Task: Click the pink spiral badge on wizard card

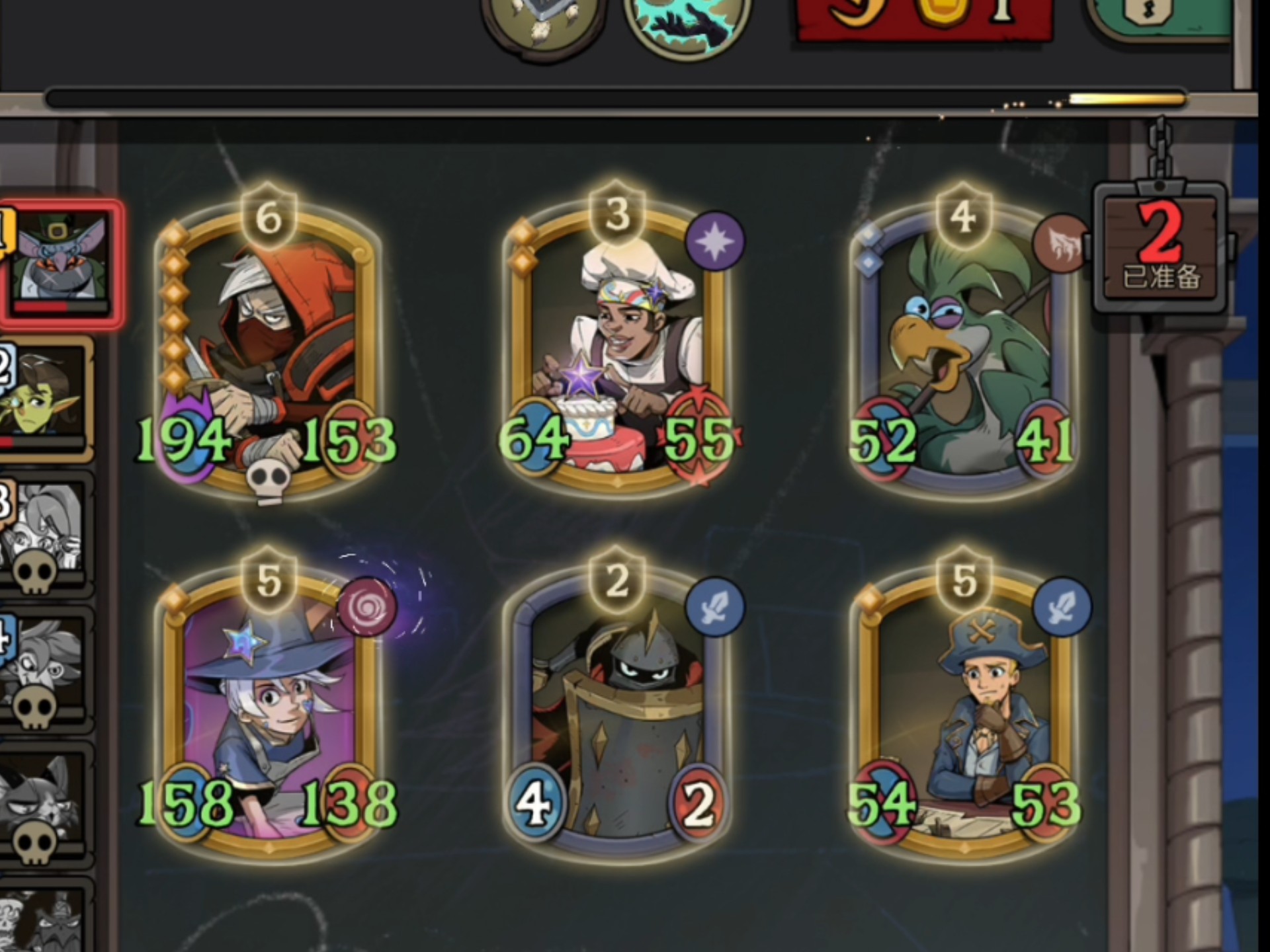Action: [367, 607]
